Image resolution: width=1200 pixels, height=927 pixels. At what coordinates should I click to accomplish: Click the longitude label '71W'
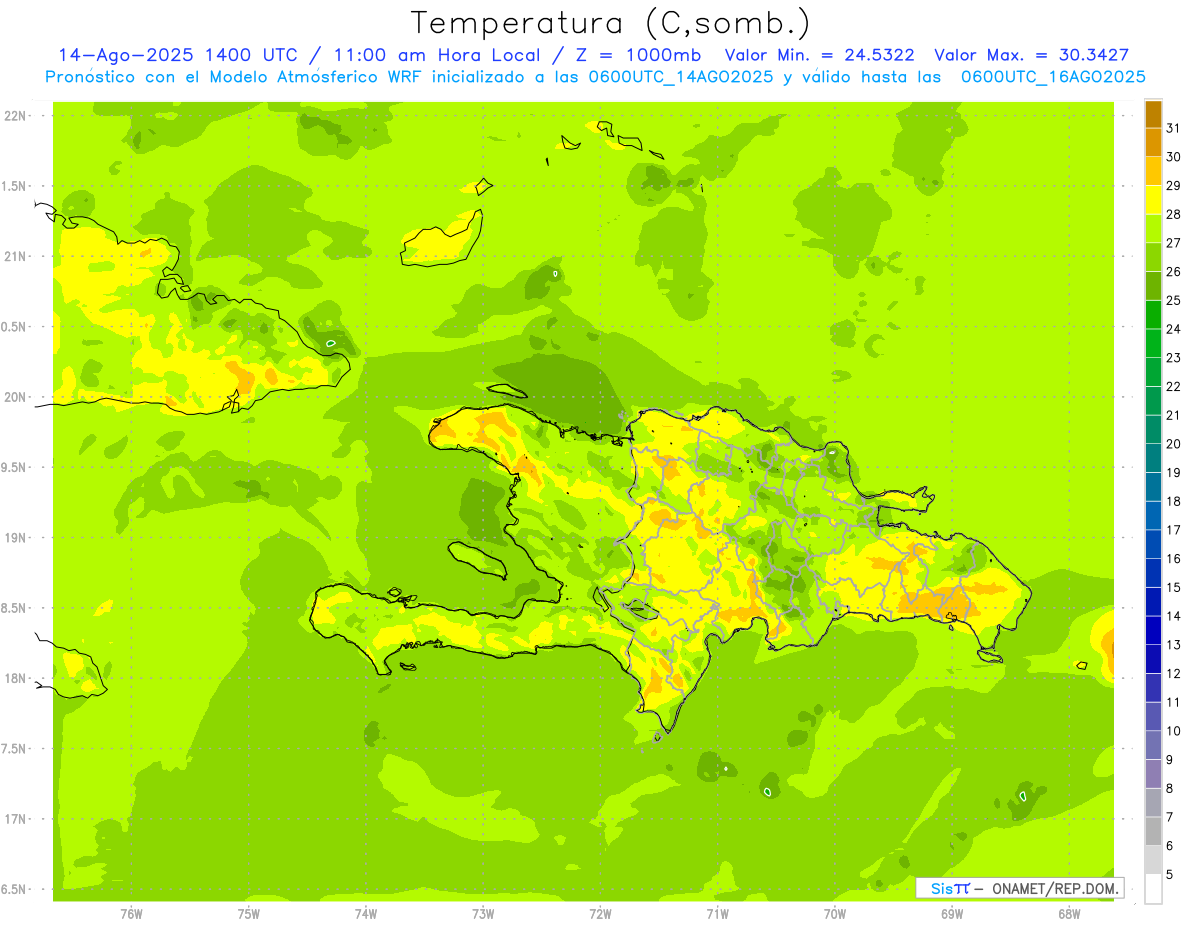tap(717, 914)
